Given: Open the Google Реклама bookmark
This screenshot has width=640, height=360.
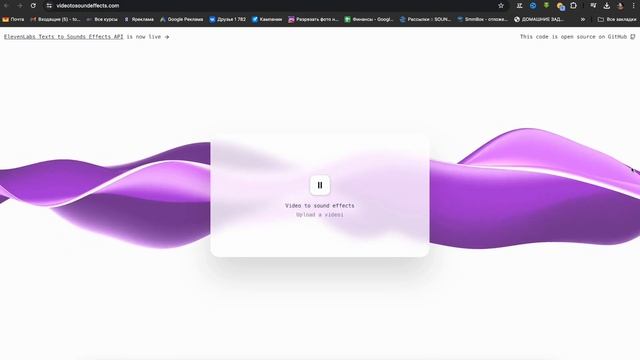Looking at the screenshot, I should click(182, 19).
